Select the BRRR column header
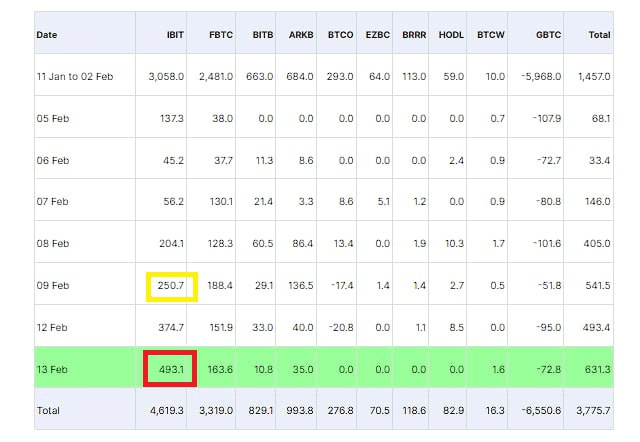 [414, 35]
